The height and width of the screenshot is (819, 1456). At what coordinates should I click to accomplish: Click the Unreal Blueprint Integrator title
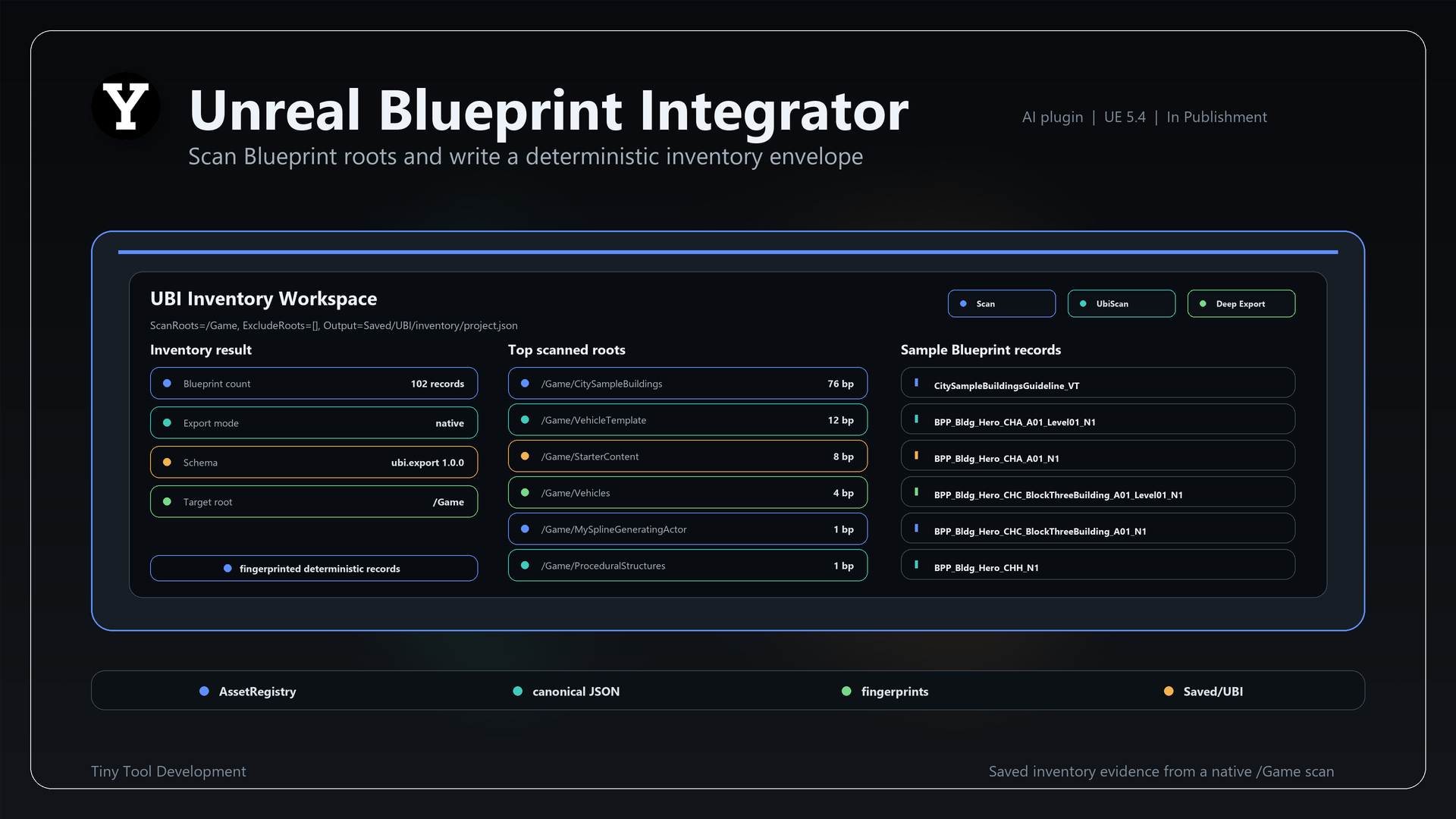click(x=548, y=111)
